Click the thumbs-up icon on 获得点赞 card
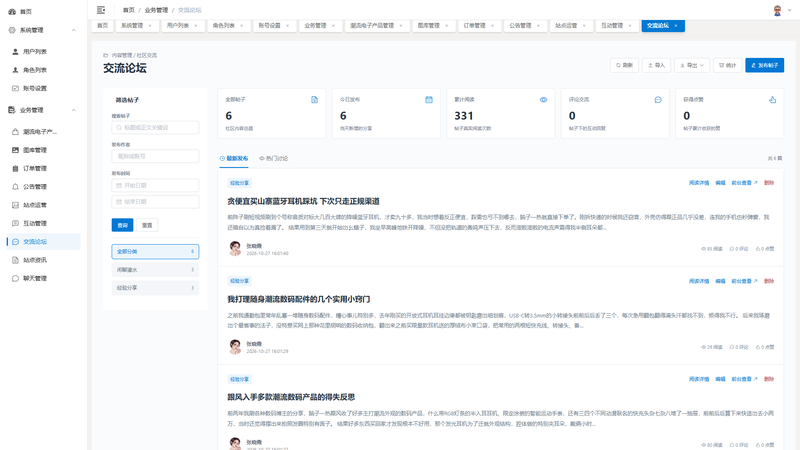Screen dimensions: 800x450 pyautogui.click(x=772, y=99)
